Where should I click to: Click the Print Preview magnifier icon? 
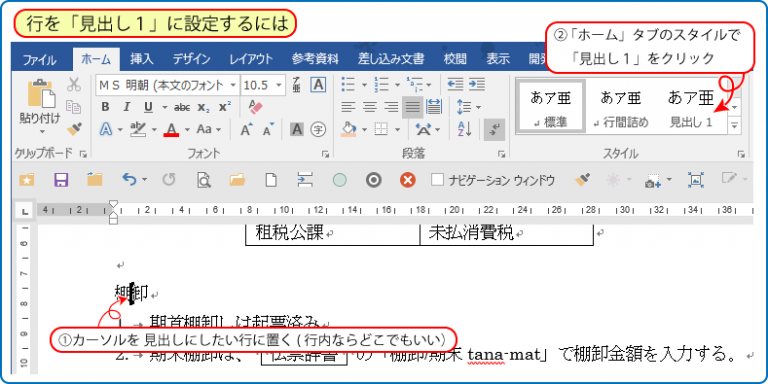tap(203, 180)
